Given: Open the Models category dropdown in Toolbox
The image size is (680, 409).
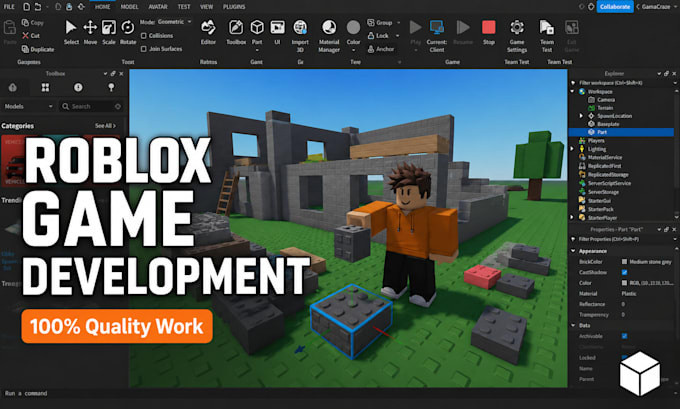Looking at the screenshot, I should pyautogui.click(x=28, y=106).
